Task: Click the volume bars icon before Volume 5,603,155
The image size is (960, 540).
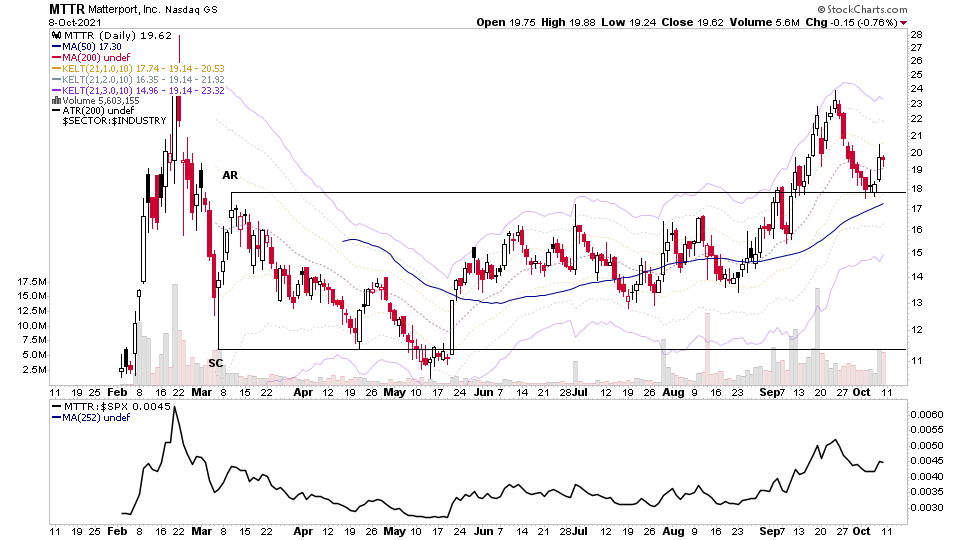Action: [57, 100]
